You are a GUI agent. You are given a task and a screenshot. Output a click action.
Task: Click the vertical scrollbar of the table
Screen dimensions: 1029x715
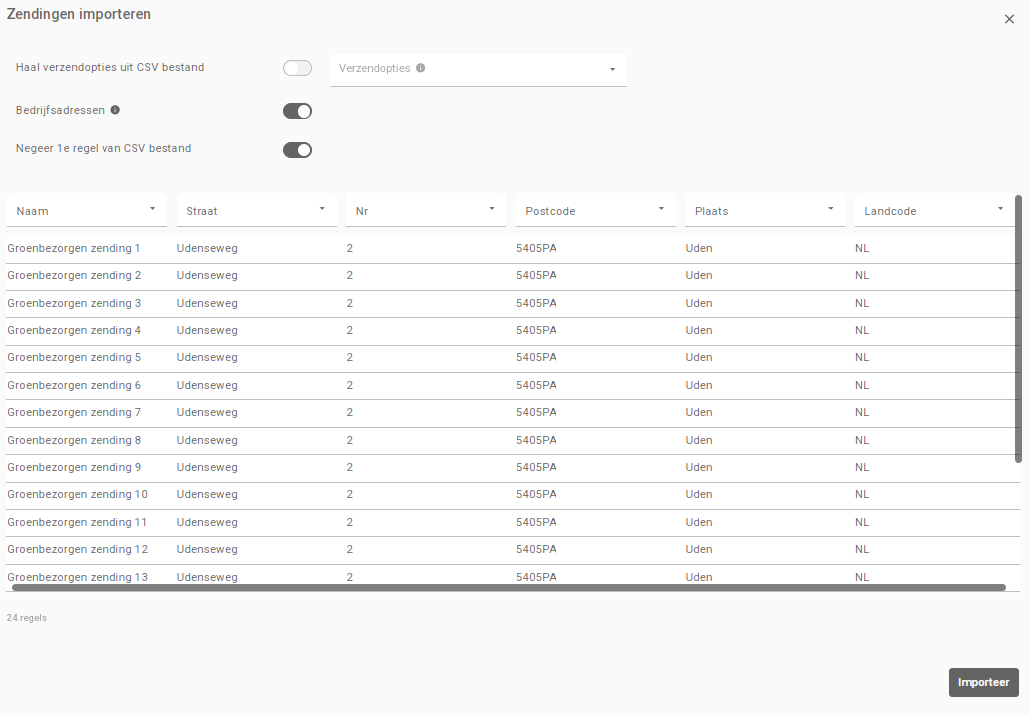pyautogui.click(x=1018, y=330)
